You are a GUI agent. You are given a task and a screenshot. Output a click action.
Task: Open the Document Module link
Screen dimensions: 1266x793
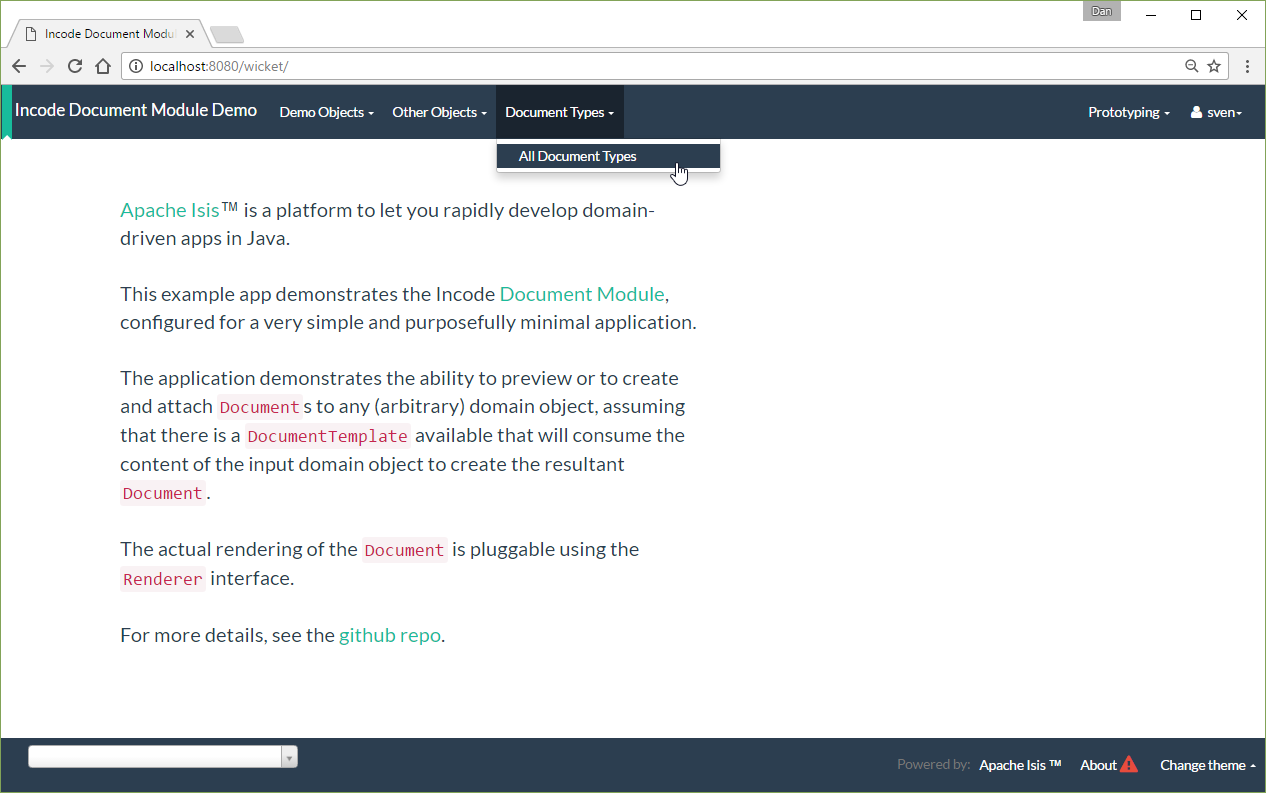click(x=582, y=294)
